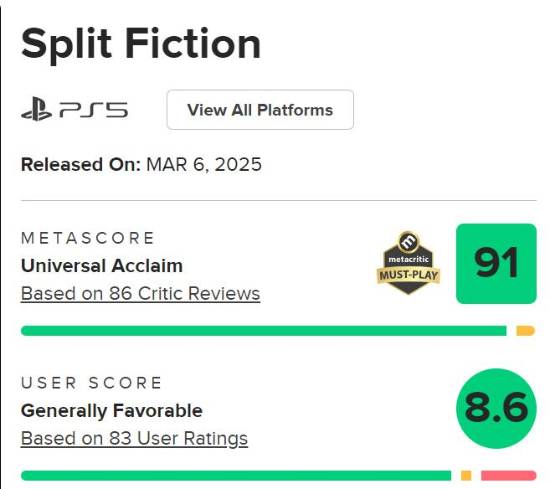Click yellow mixed segment of user bar
This screenshot has width=550, height=489.
coord(466,476)
